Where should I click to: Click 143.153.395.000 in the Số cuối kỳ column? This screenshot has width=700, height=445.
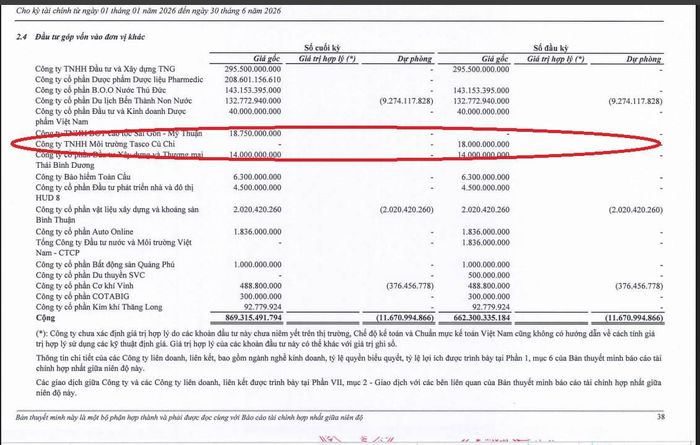(x=253, y=90)
